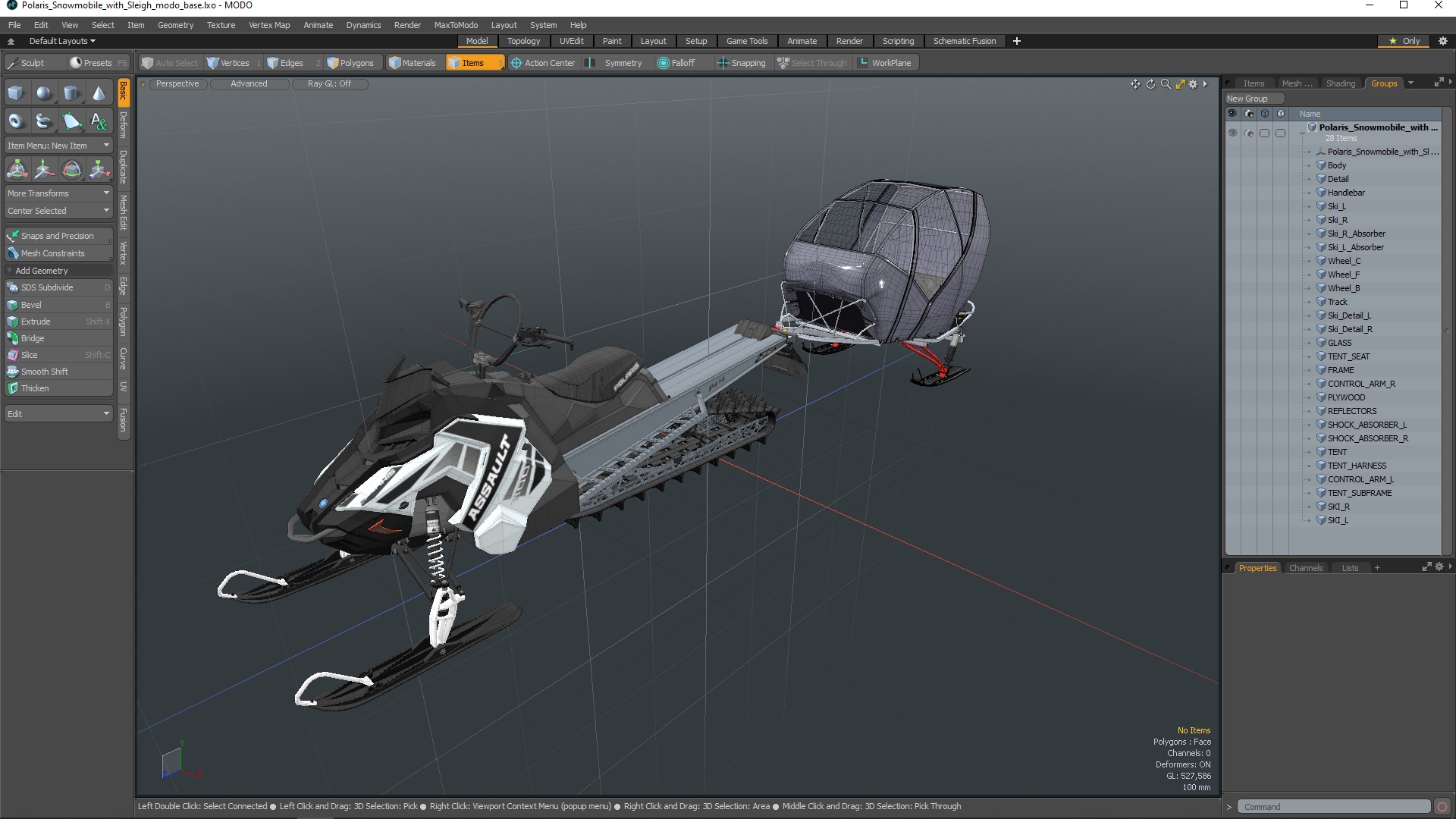Collapse the Polaris_Snowmobile group tree
This screenshot has height=819, width=1456.
pyautogui.click(x=1303, y=133)
